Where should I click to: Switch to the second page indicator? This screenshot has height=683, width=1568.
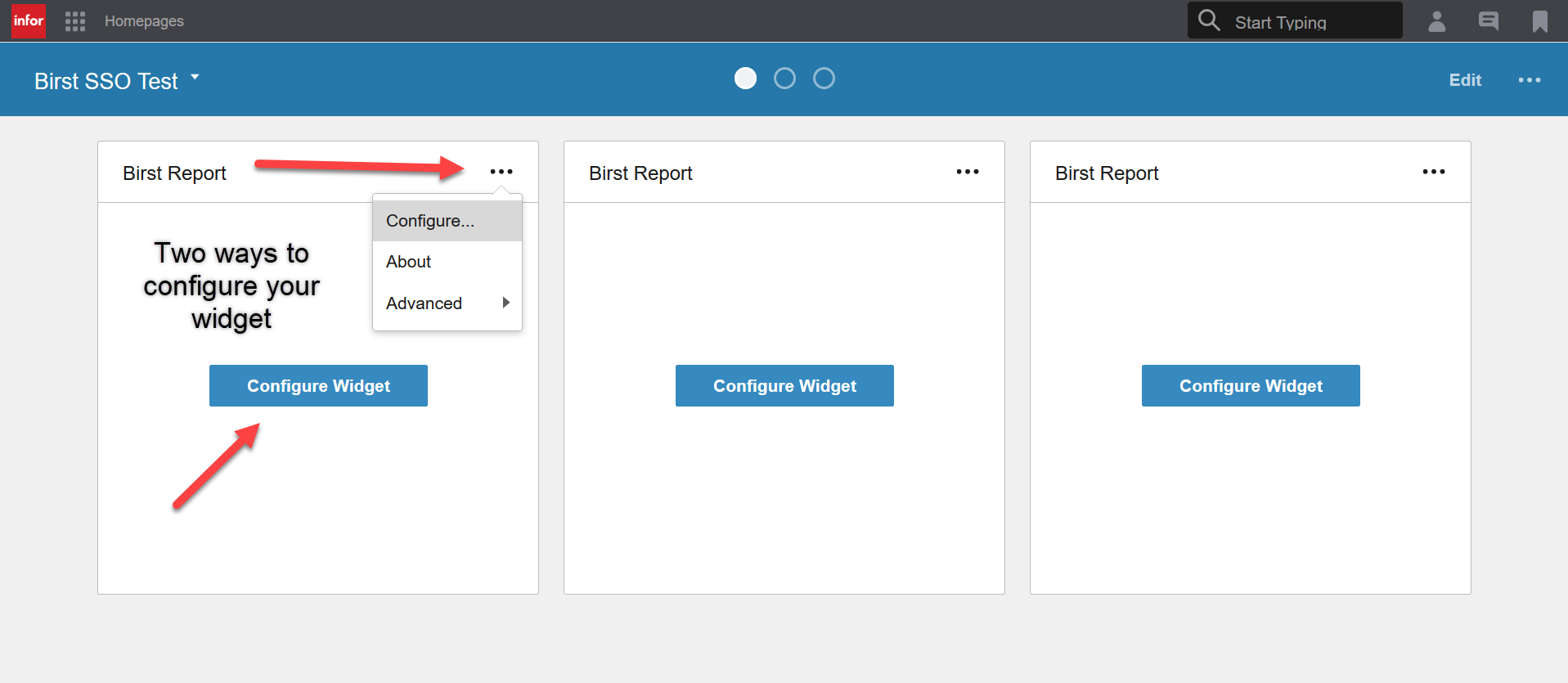coord(784,79)
